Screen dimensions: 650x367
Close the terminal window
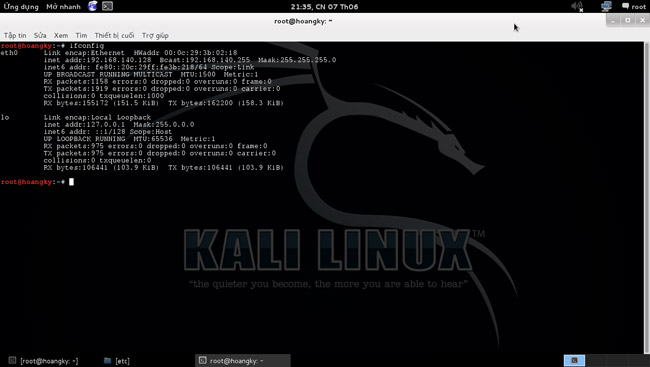643,20
